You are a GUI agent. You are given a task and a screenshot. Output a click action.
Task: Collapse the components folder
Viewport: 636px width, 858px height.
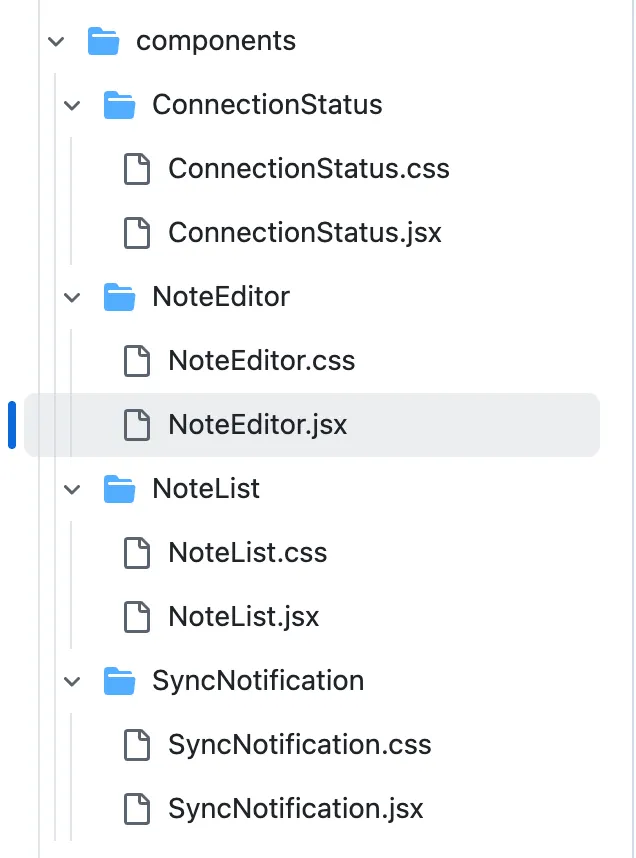56,41
